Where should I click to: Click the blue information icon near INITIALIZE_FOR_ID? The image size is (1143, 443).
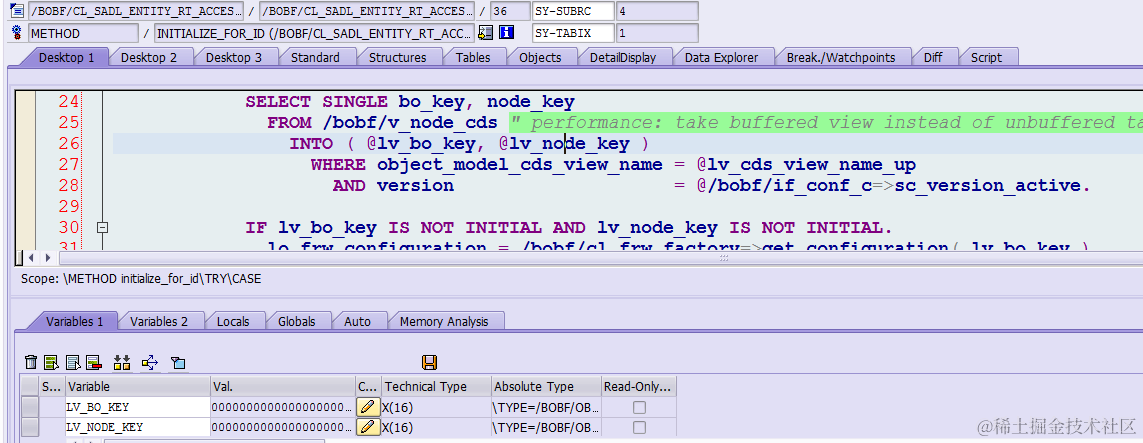coord(507,33)
